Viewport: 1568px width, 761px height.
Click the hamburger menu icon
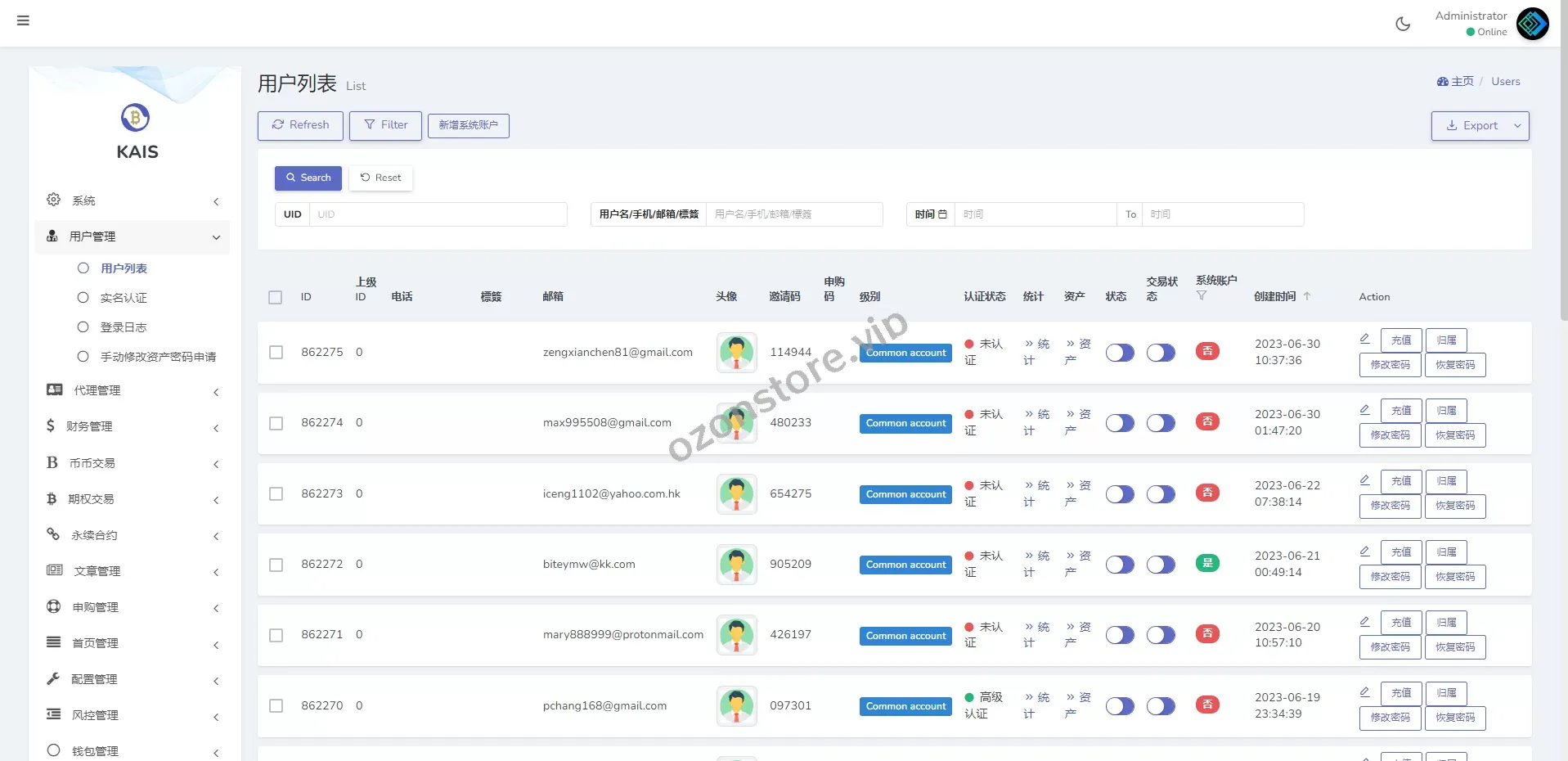pos(23,20)
